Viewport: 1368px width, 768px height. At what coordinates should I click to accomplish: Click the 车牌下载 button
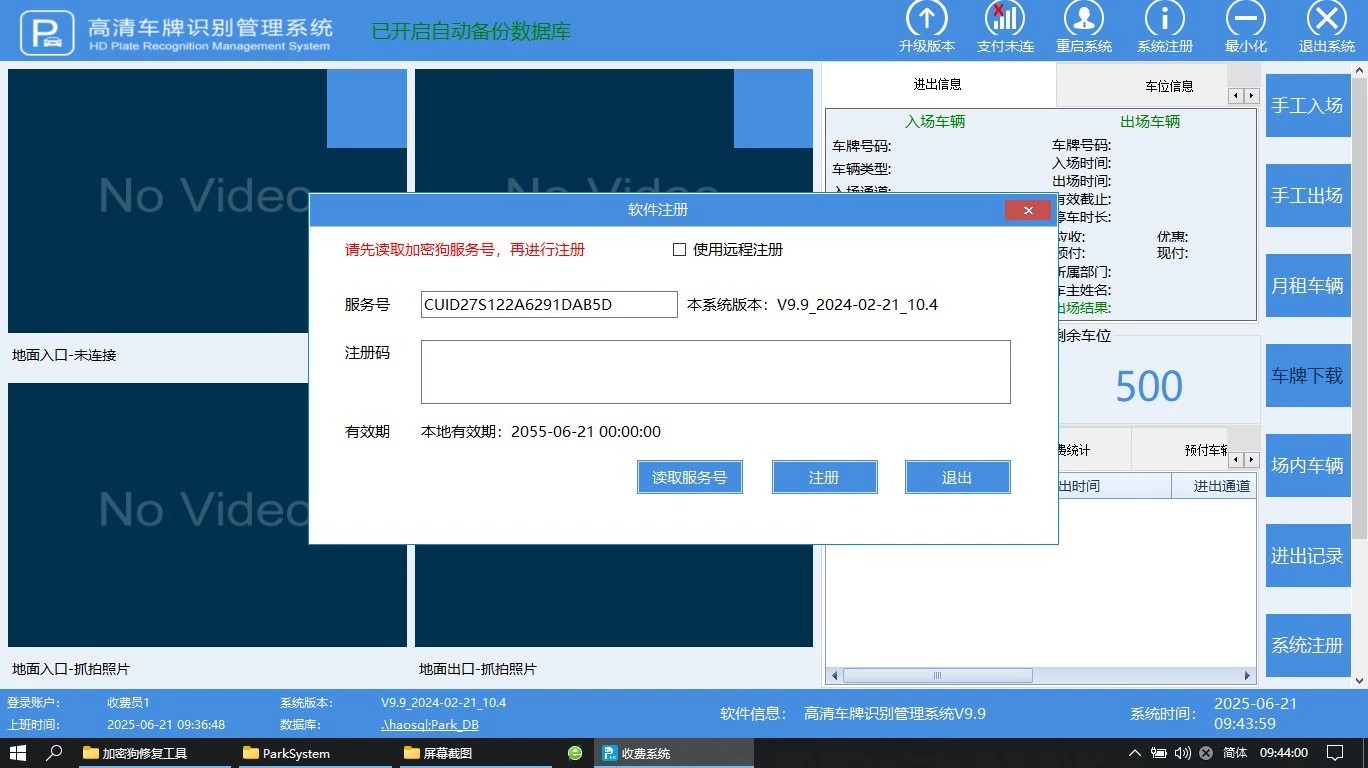point(1307,376)
